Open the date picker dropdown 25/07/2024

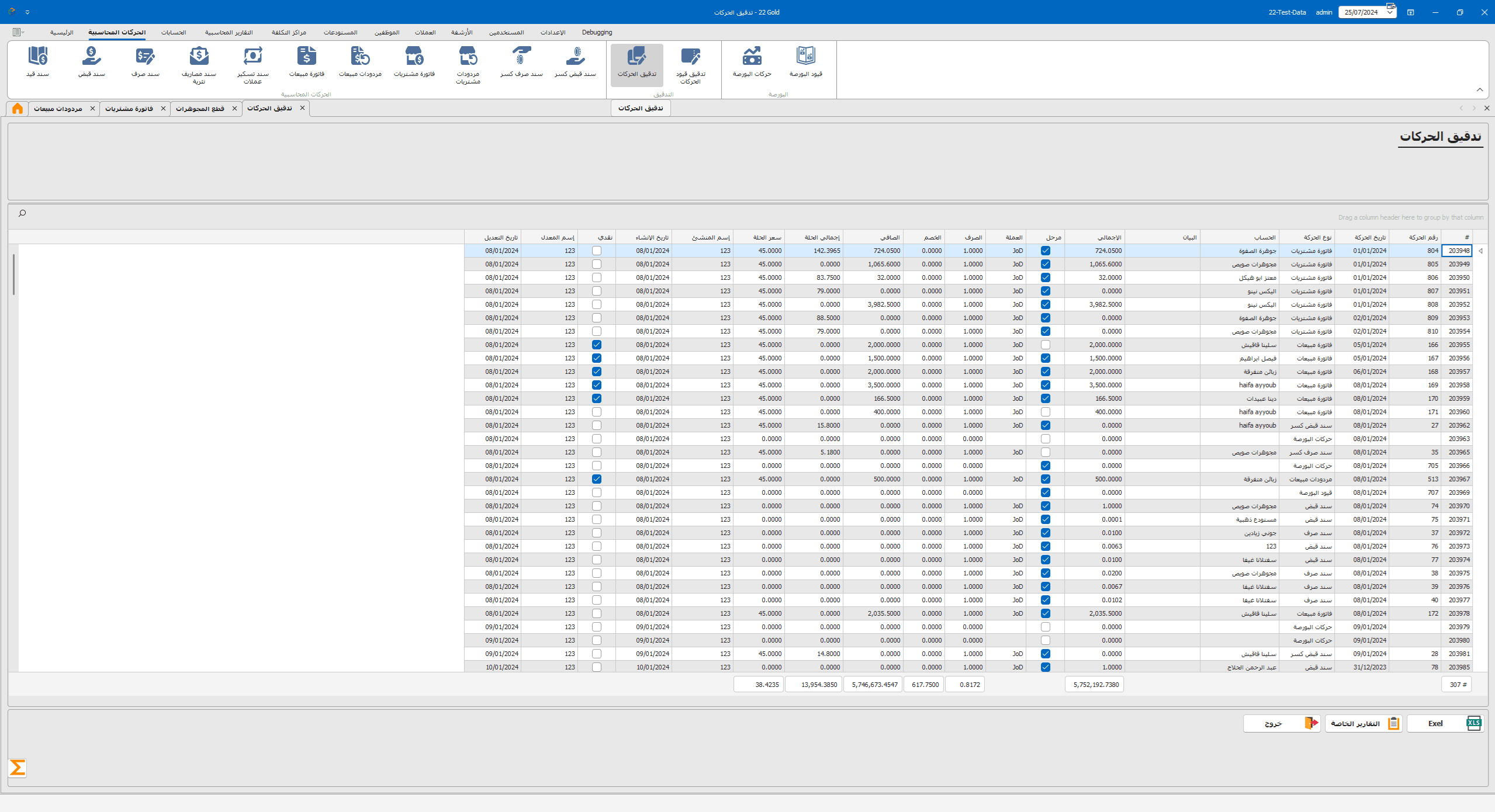click(x=1390, y=12)
